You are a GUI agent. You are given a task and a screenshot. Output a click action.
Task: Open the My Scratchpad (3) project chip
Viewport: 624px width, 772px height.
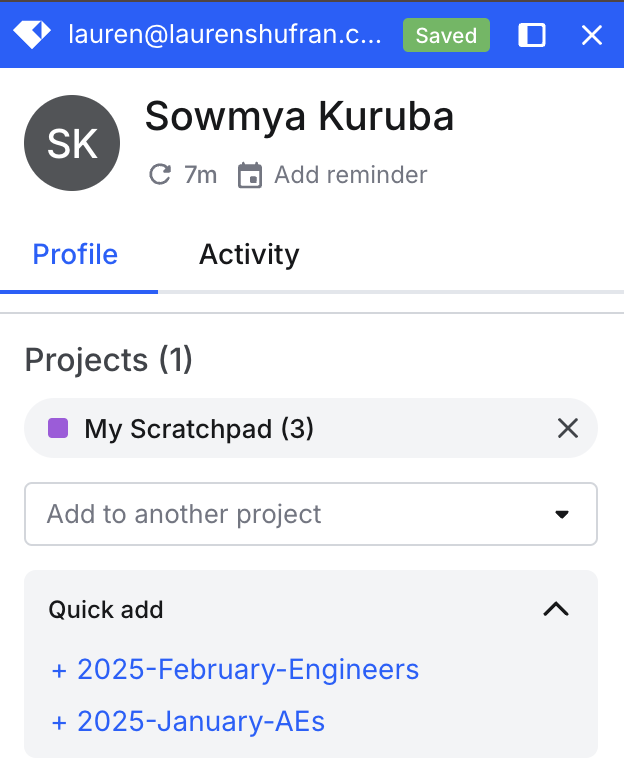311,428
